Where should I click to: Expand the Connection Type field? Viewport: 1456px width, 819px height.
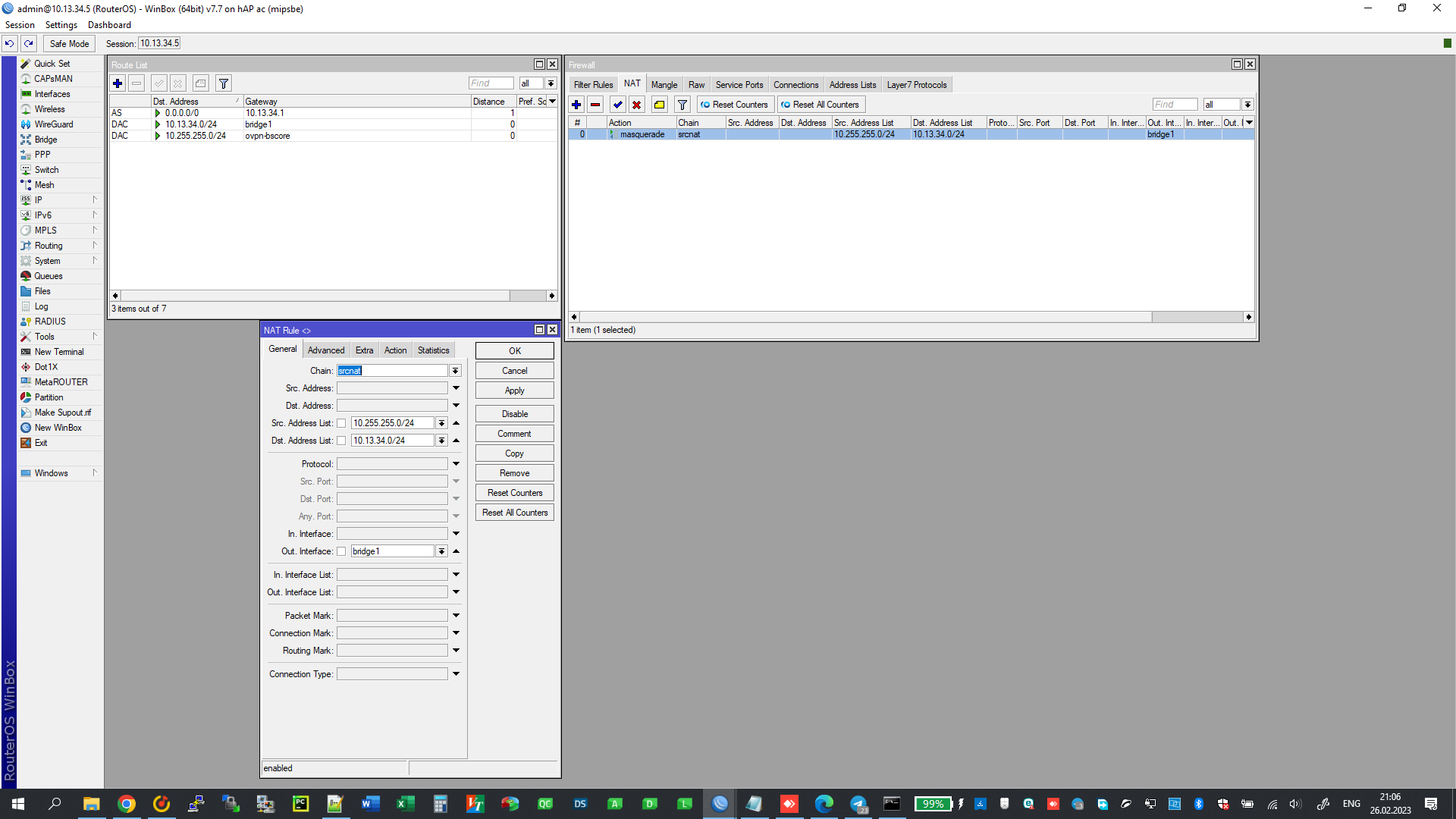click(456, 674)
